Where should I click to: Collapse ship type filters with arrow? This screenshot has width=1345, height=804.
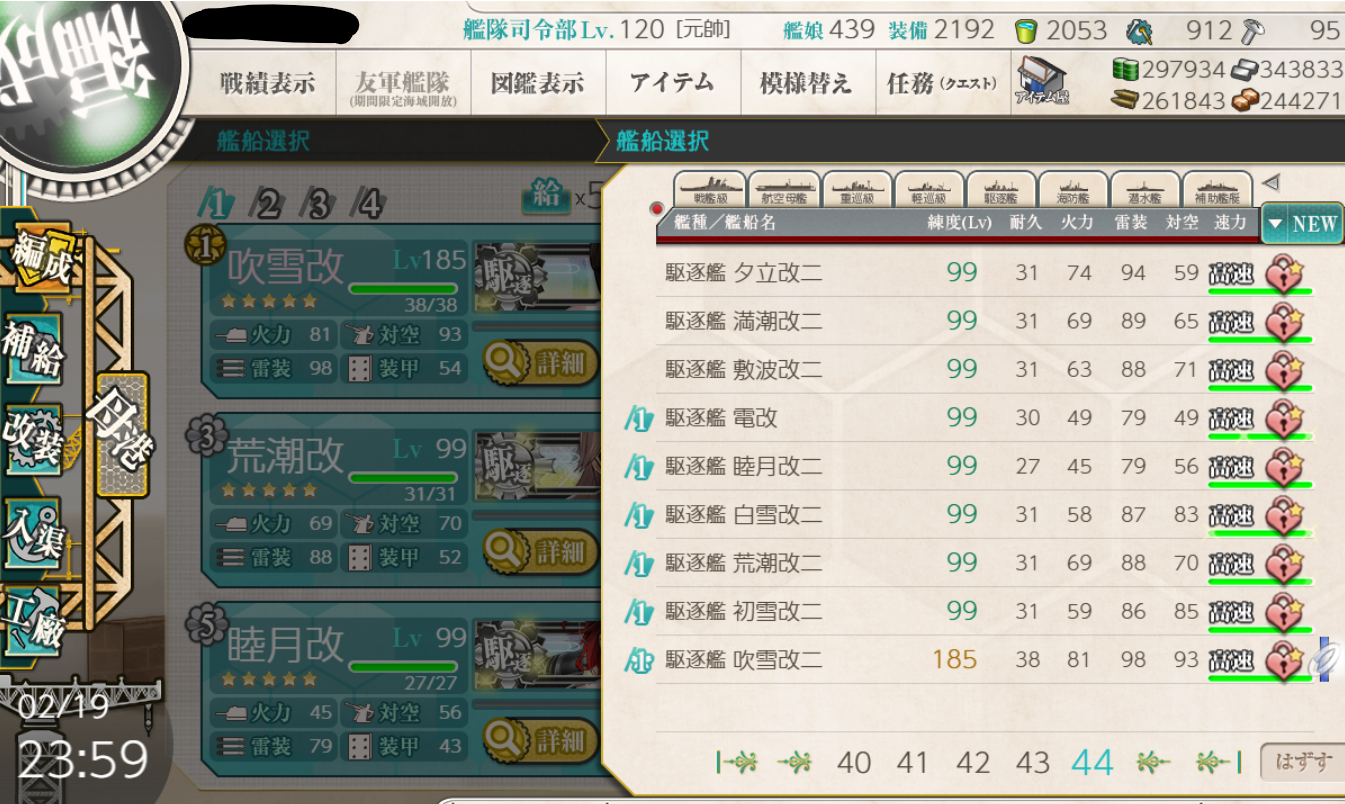tap(1270, 183)
